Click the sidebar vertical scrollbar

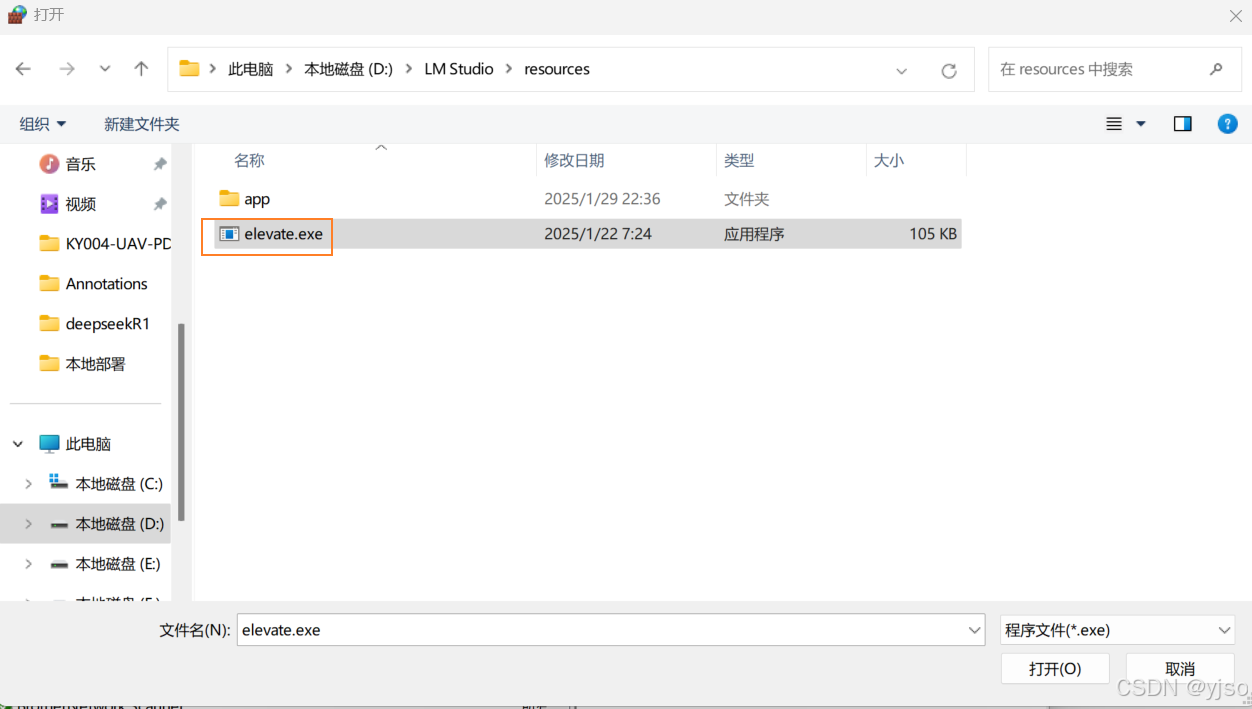click(181, 420)
